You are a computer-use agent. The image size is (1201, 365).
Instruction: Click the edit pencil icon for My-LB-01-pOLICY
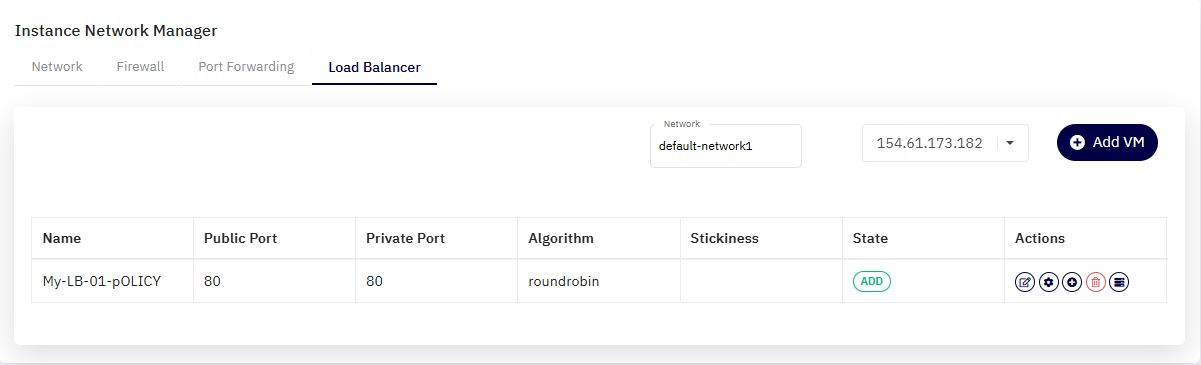(x=1024, y=282)
